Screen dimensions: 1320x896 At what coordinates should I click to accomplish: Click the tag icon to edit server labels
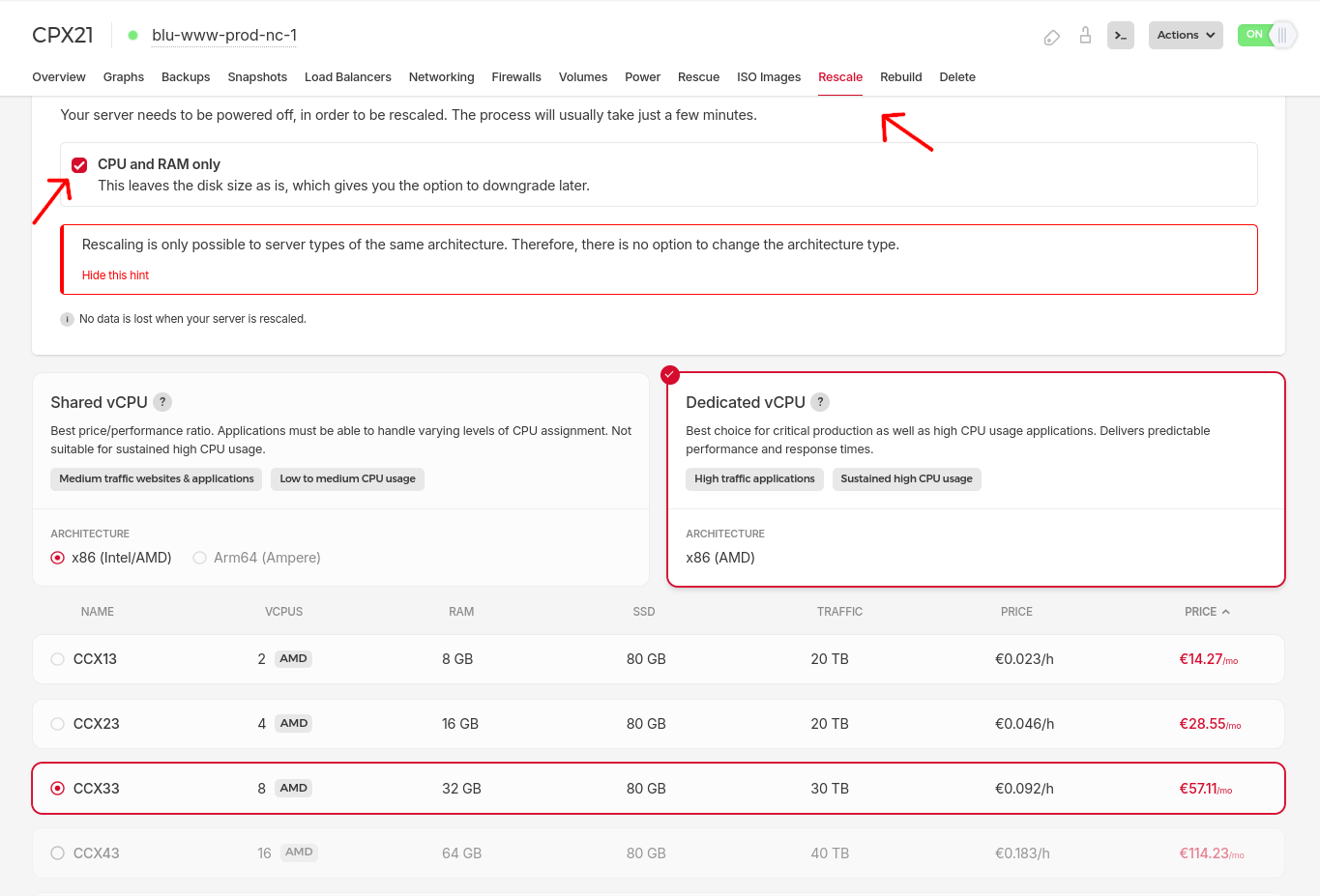tap(1051, 35)
